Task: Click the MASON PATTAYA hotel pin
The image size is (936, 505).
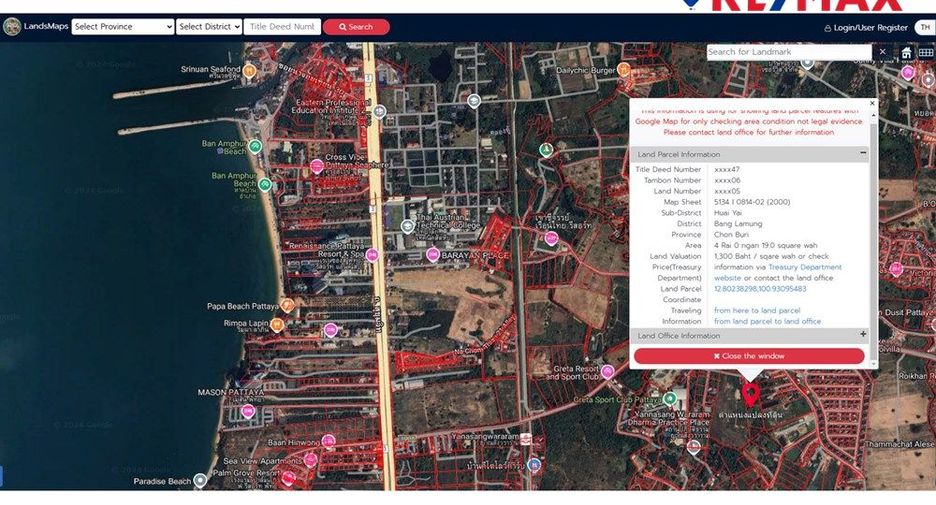Action: tap(248, 411)
